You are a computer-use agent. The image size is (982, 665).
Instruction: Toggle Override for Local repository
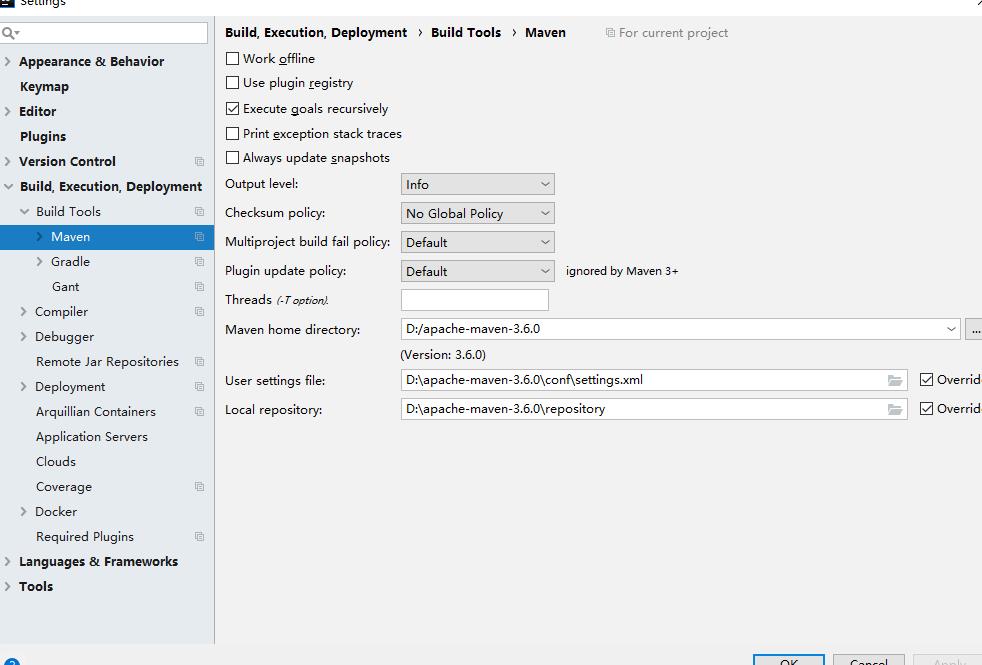tap(926, 409)
